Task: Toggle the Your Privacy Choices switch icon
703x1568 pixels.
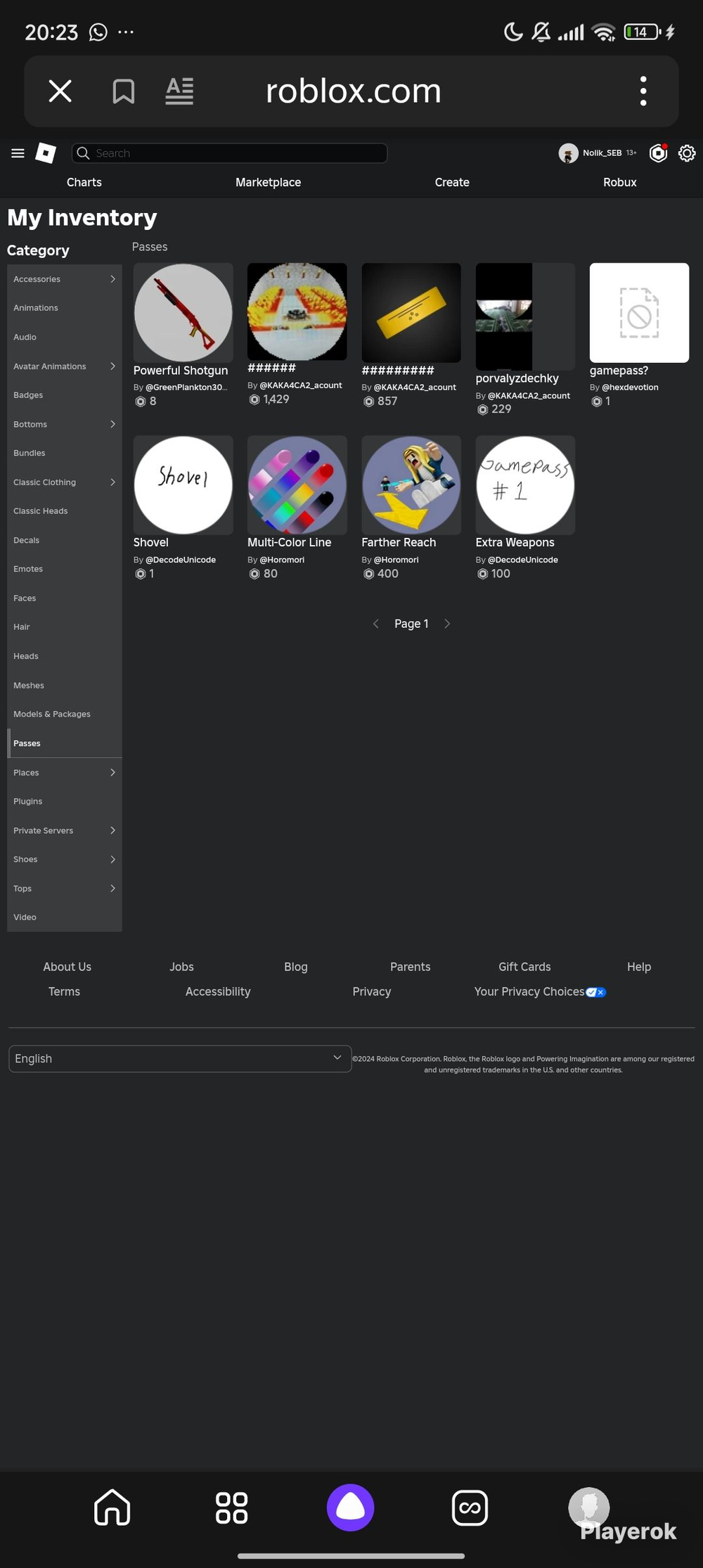Action: [596, 992]
